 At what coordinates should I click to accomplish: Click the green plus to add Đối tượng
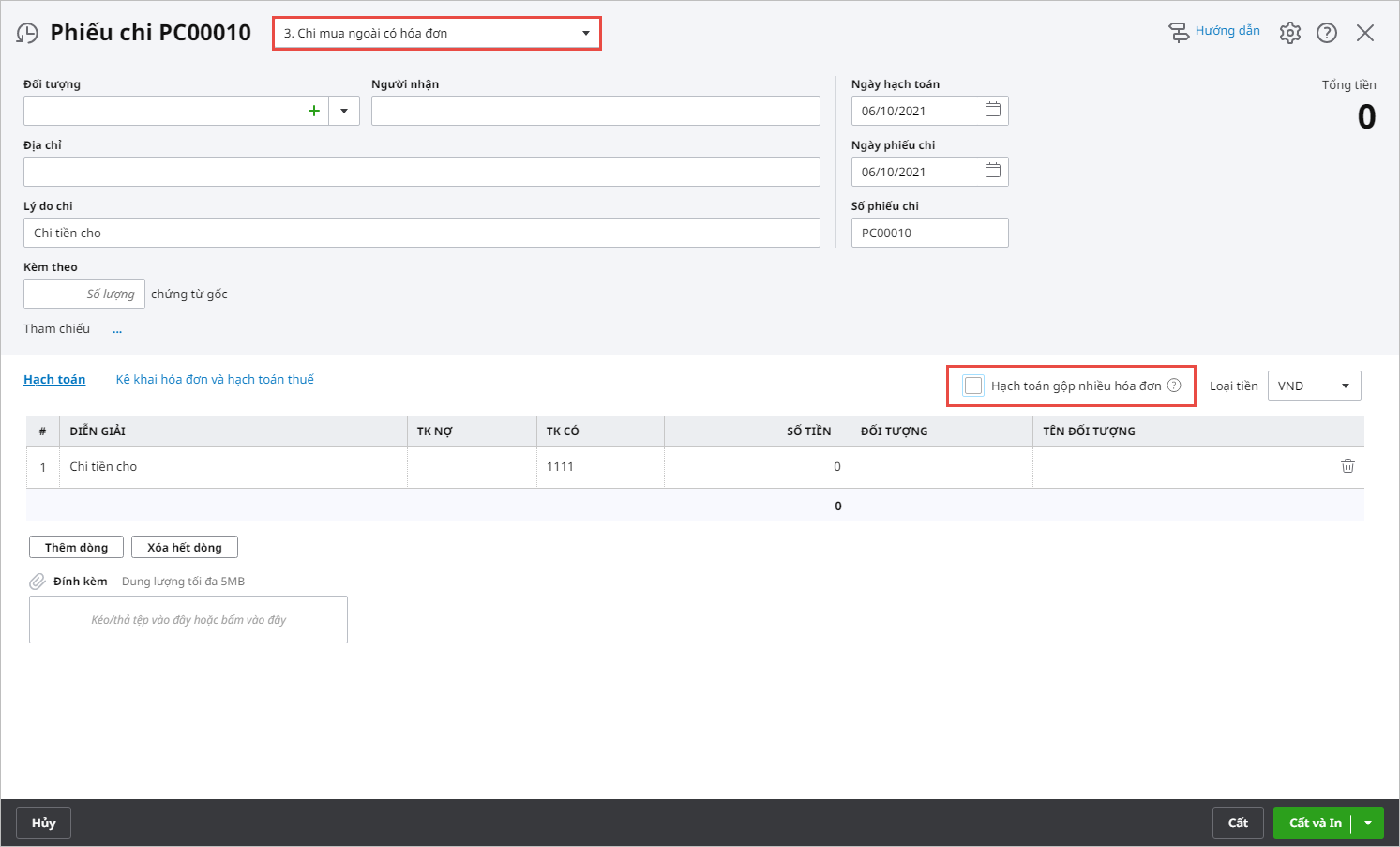coord(314,111)
